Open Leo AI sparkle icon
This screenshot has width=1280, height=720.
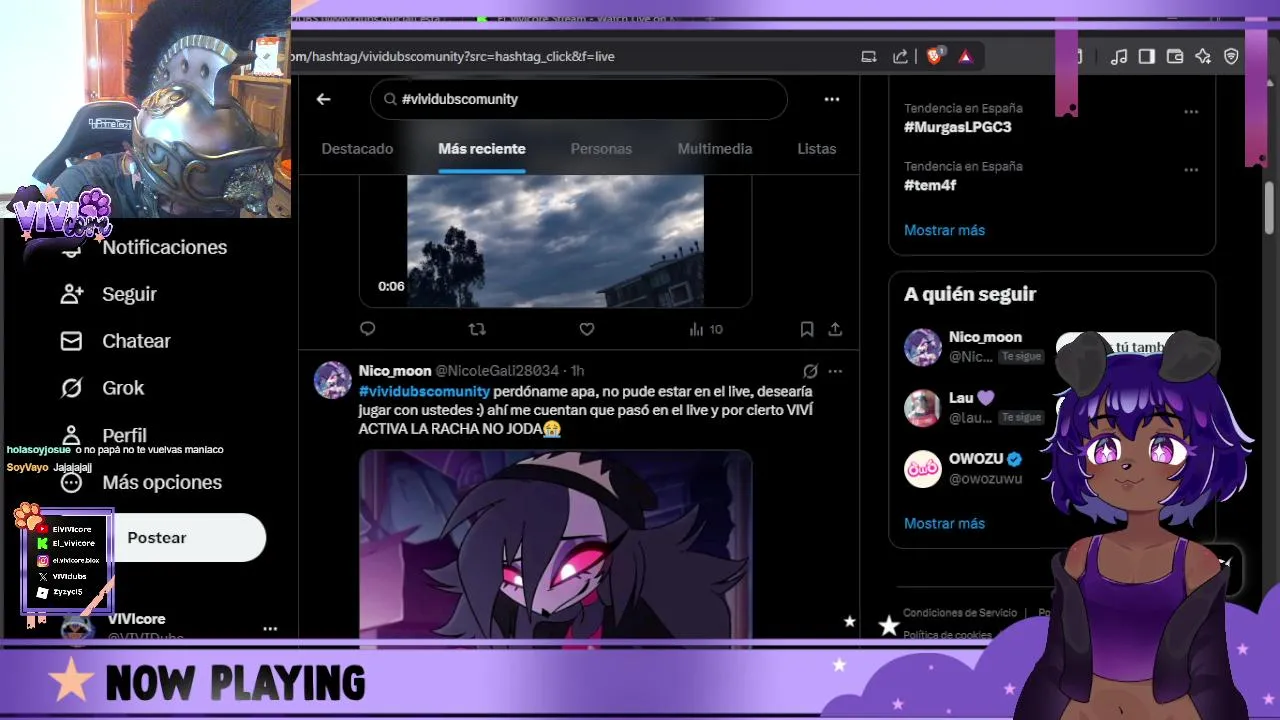coord(1203,57)
